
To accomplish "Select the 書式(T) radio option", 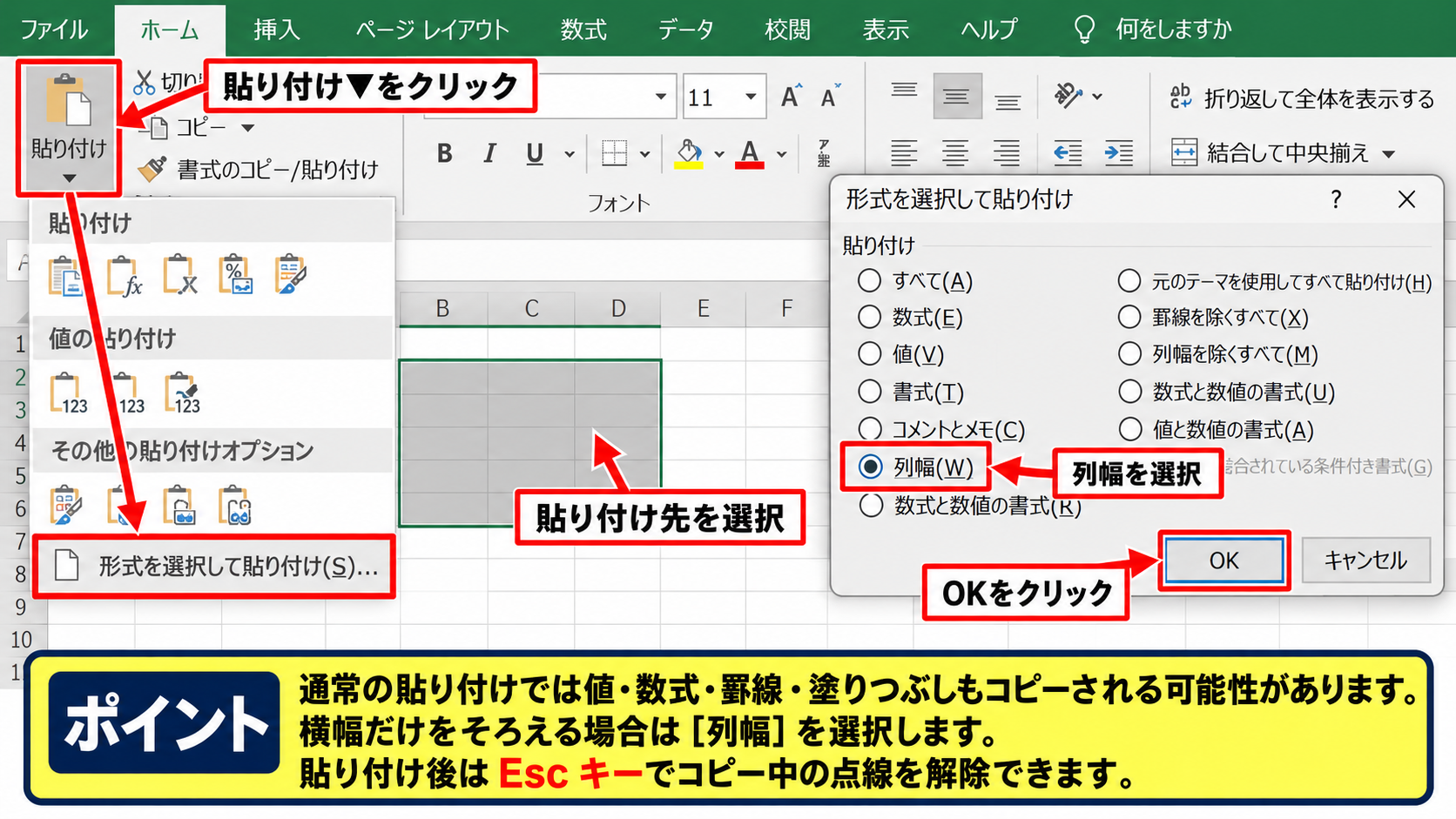I will tap(869, 392).
